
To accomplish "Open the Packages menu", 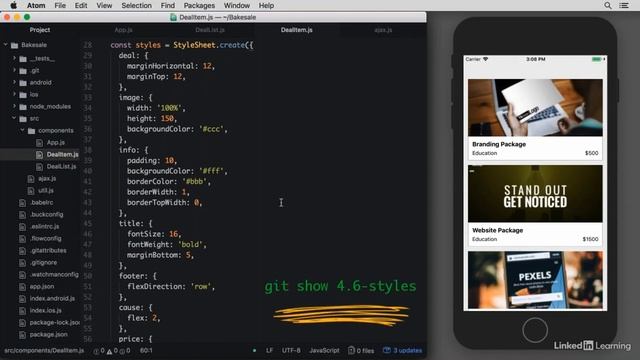I will [x=199, y=5].
